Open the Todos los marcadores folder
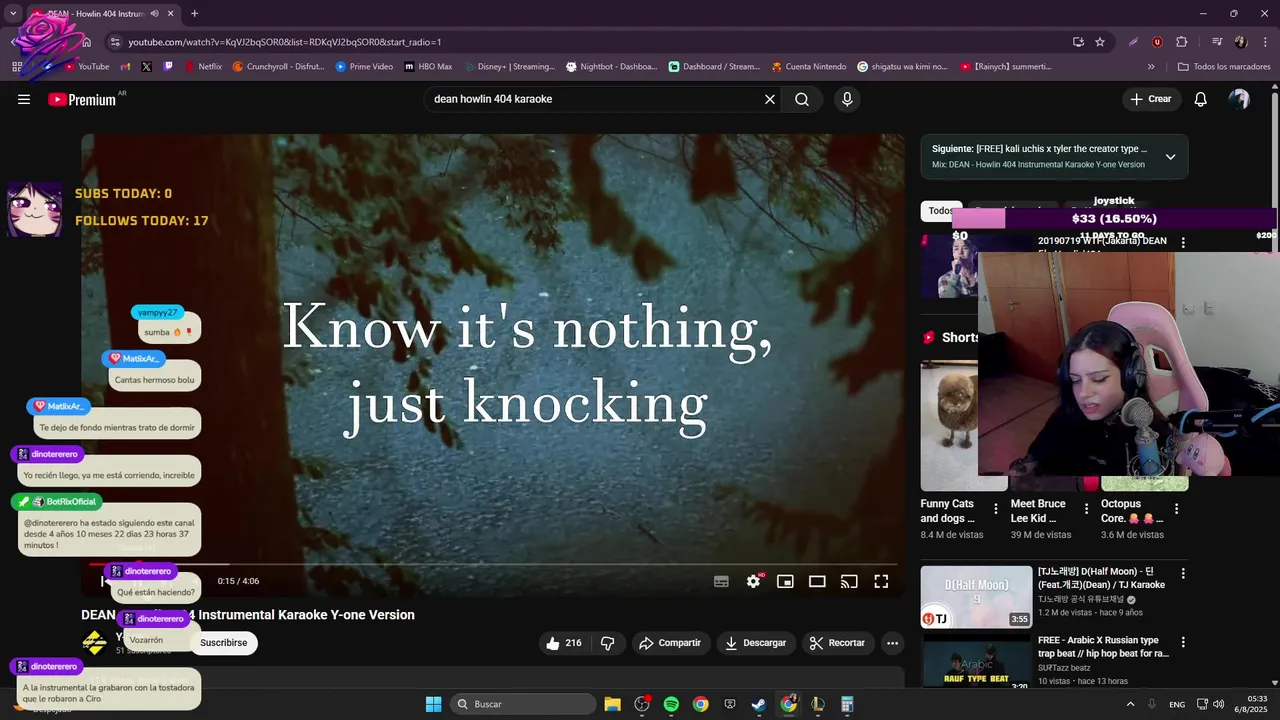The height and width of the screenshot is (720, 1280). pyautogui.click(x=1224, y=67)
